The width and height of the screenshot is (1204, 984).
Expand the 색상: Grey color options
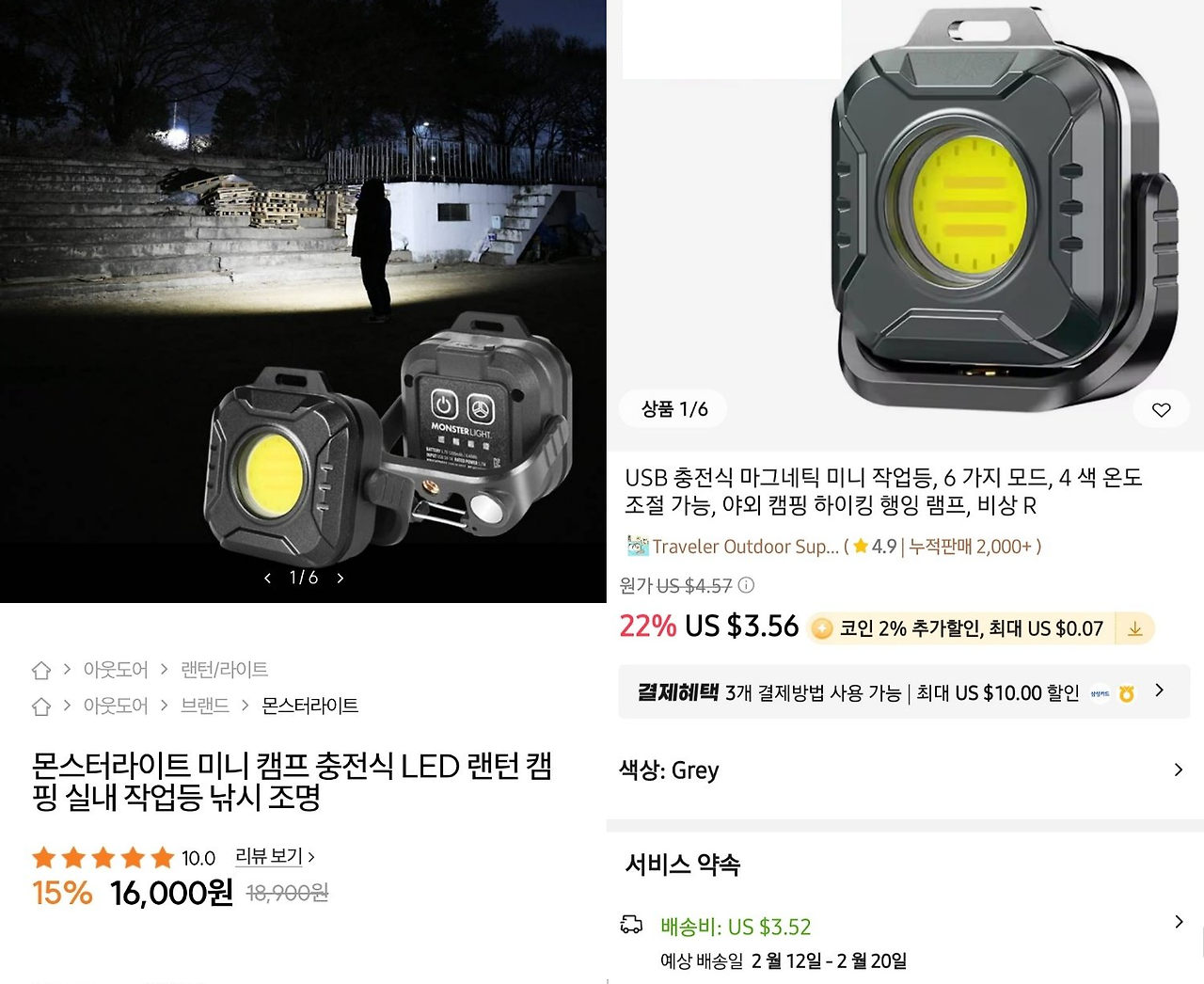point(903,770)
